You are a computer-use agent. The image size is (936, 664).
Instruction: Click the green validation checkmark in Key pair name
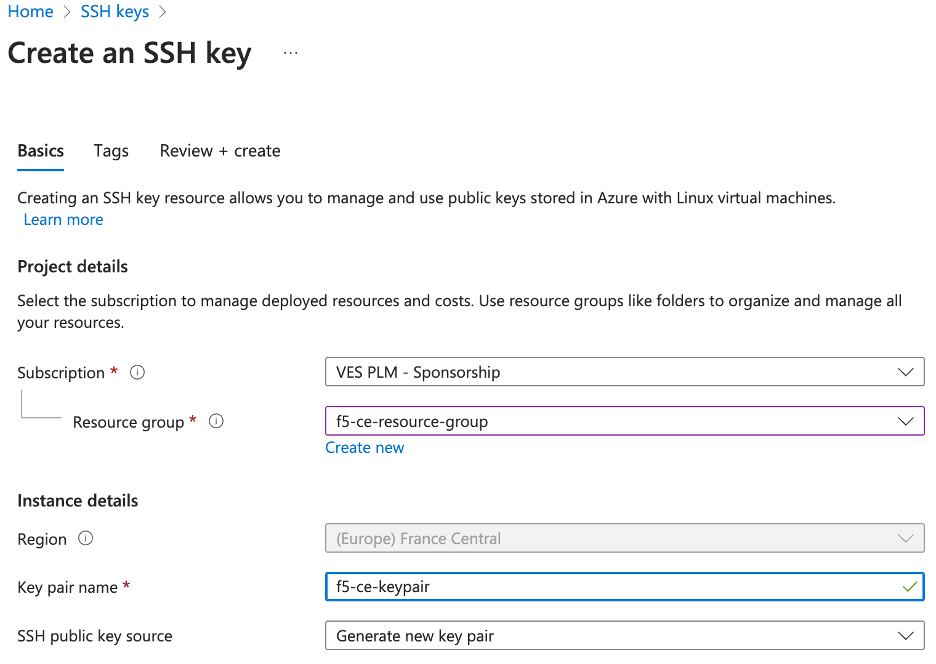[x=908, y=587]
